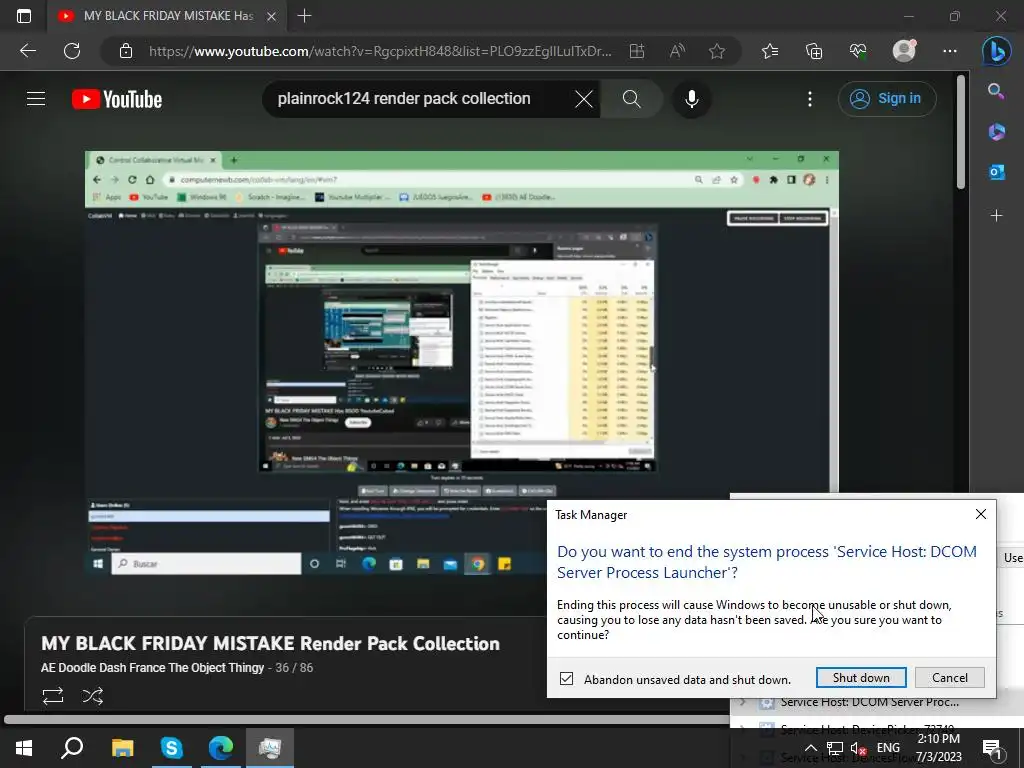Add sidebar app with plus icon
The width and height of the screenshot is (1024, 768).
pyautogui.click(x=996, y=215)
